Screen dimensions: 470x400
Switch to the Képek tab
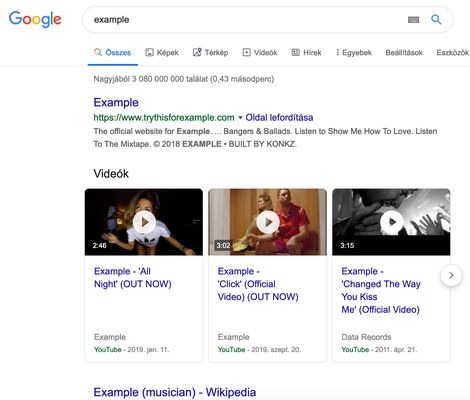(162, 52)
